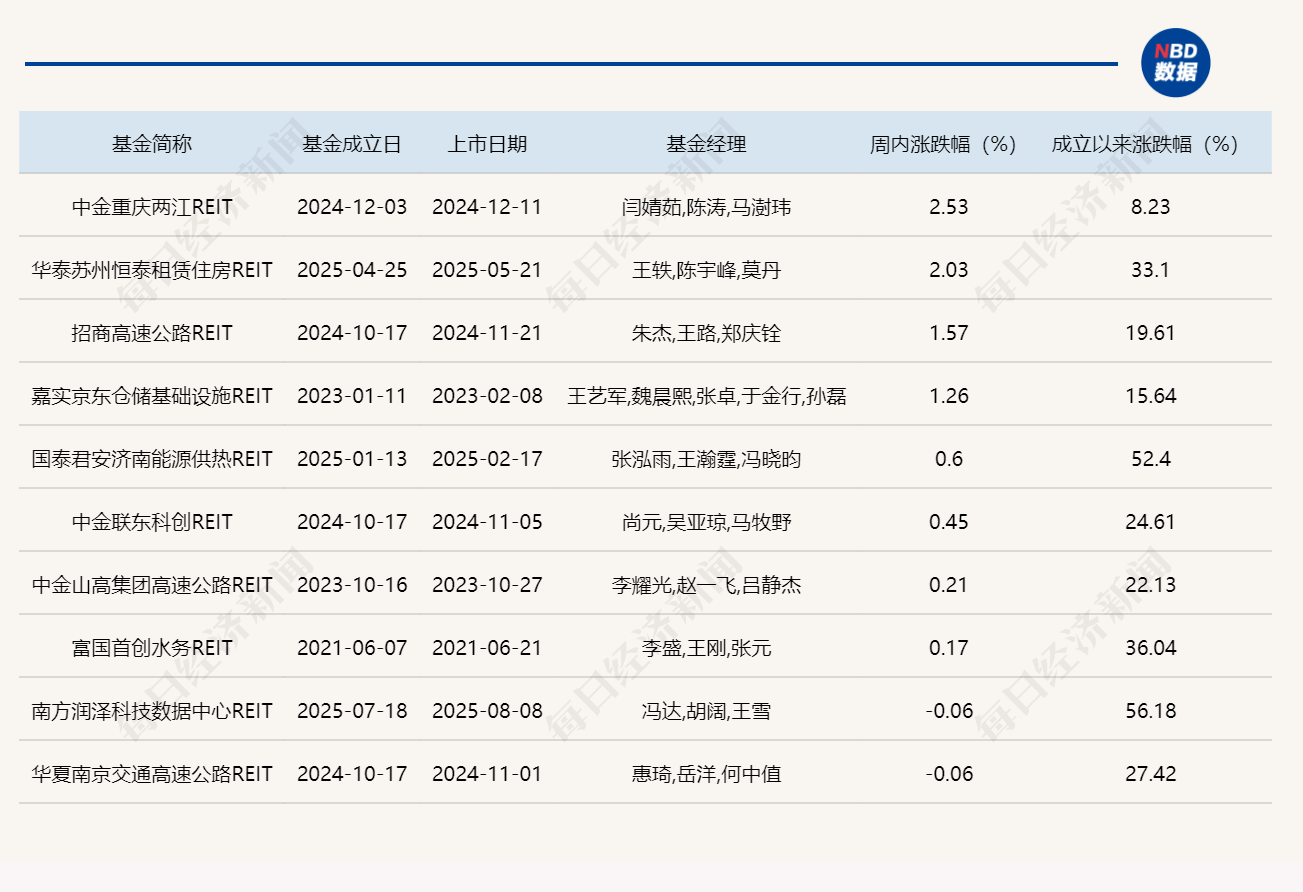Select the 招商高速公路REIT fund name
This screenshot has height=892, width=1303.
tap(152, 333)
